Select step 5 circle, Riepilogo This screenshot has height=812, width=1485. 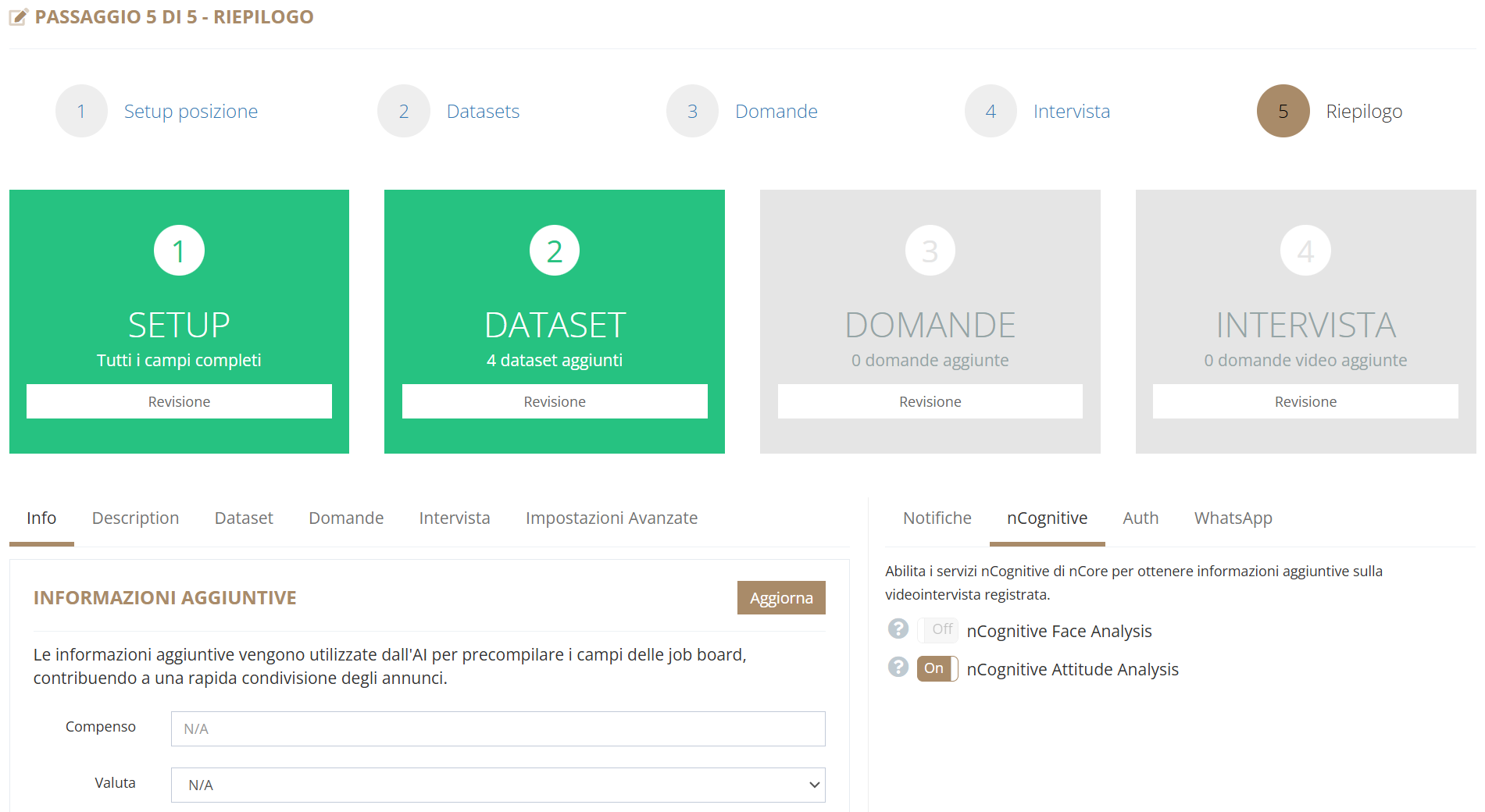click(1283, 111)
